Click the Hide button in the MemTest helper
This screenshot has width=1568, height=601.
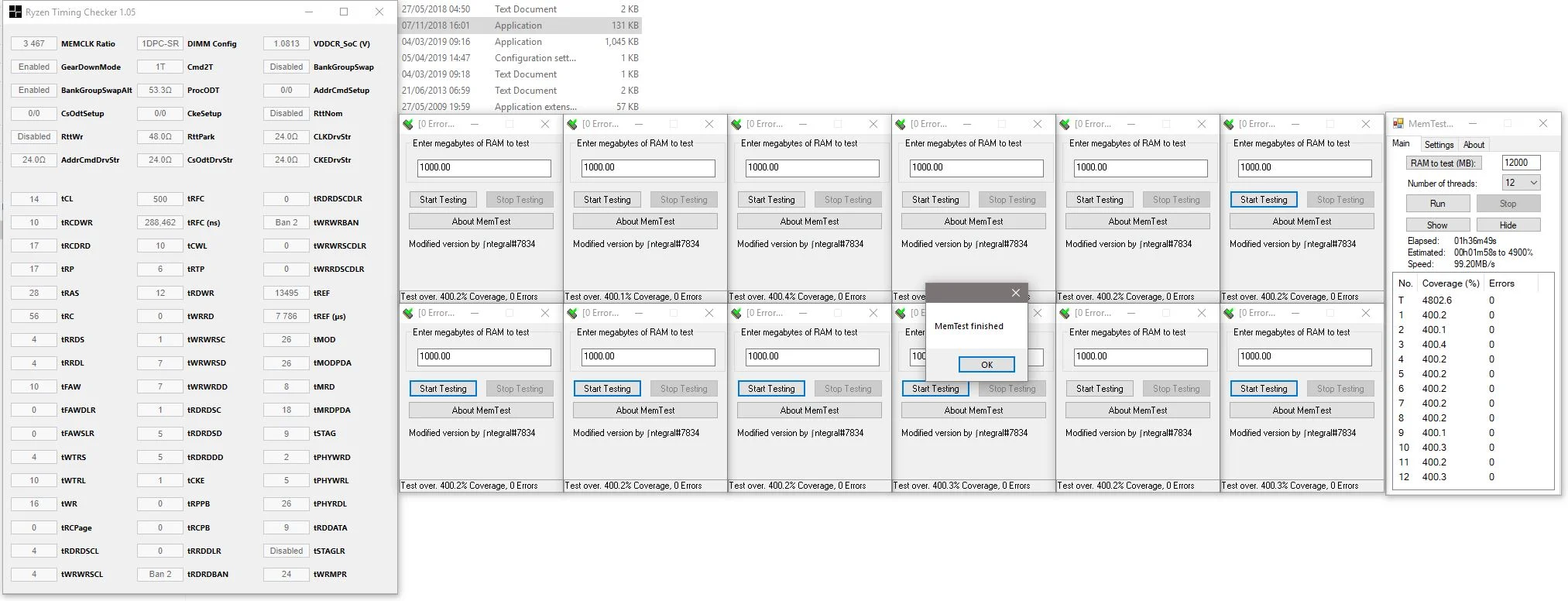tap(1508, 225)
